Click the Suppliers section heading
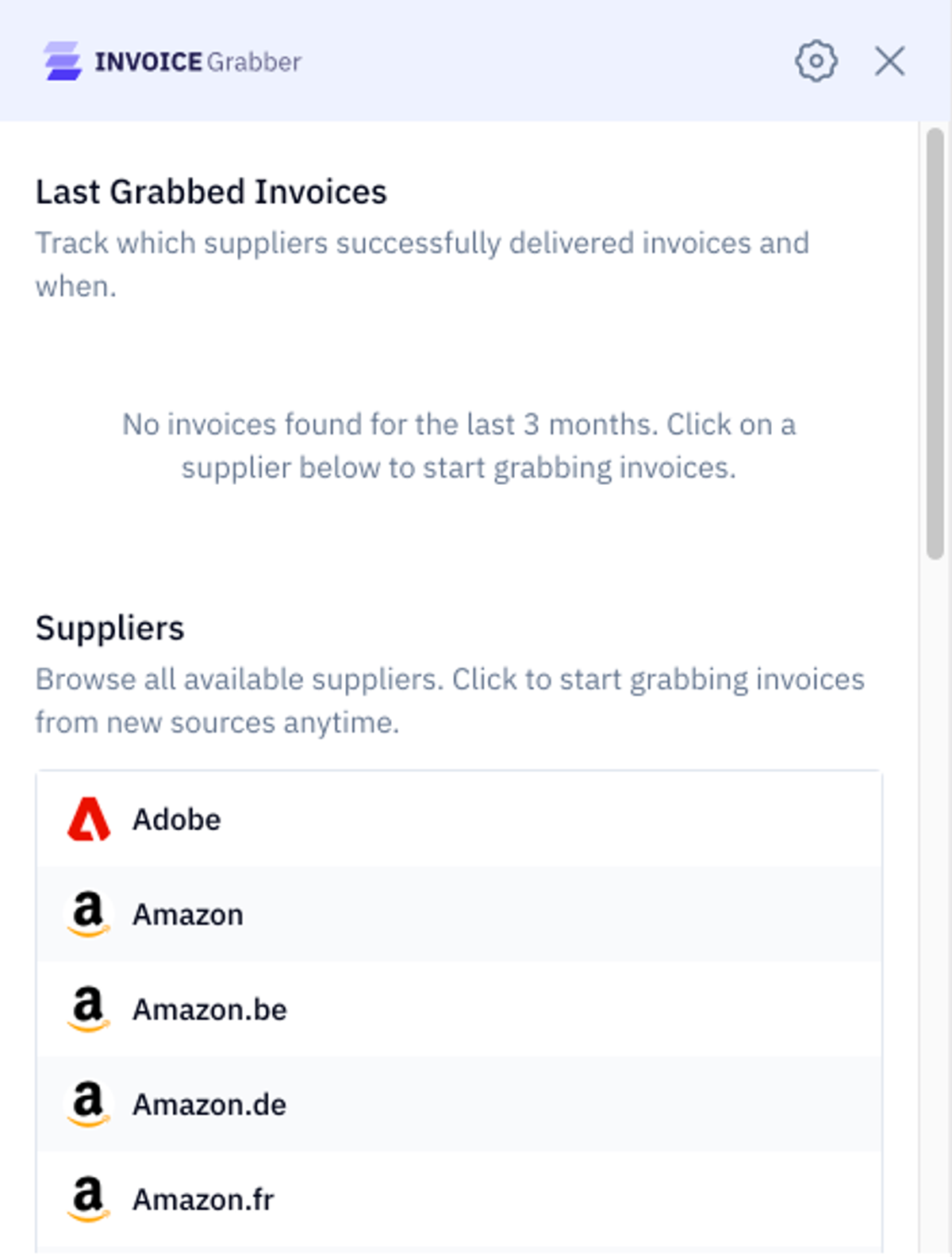The image size is (952, 1257). (x=109, y=628)
